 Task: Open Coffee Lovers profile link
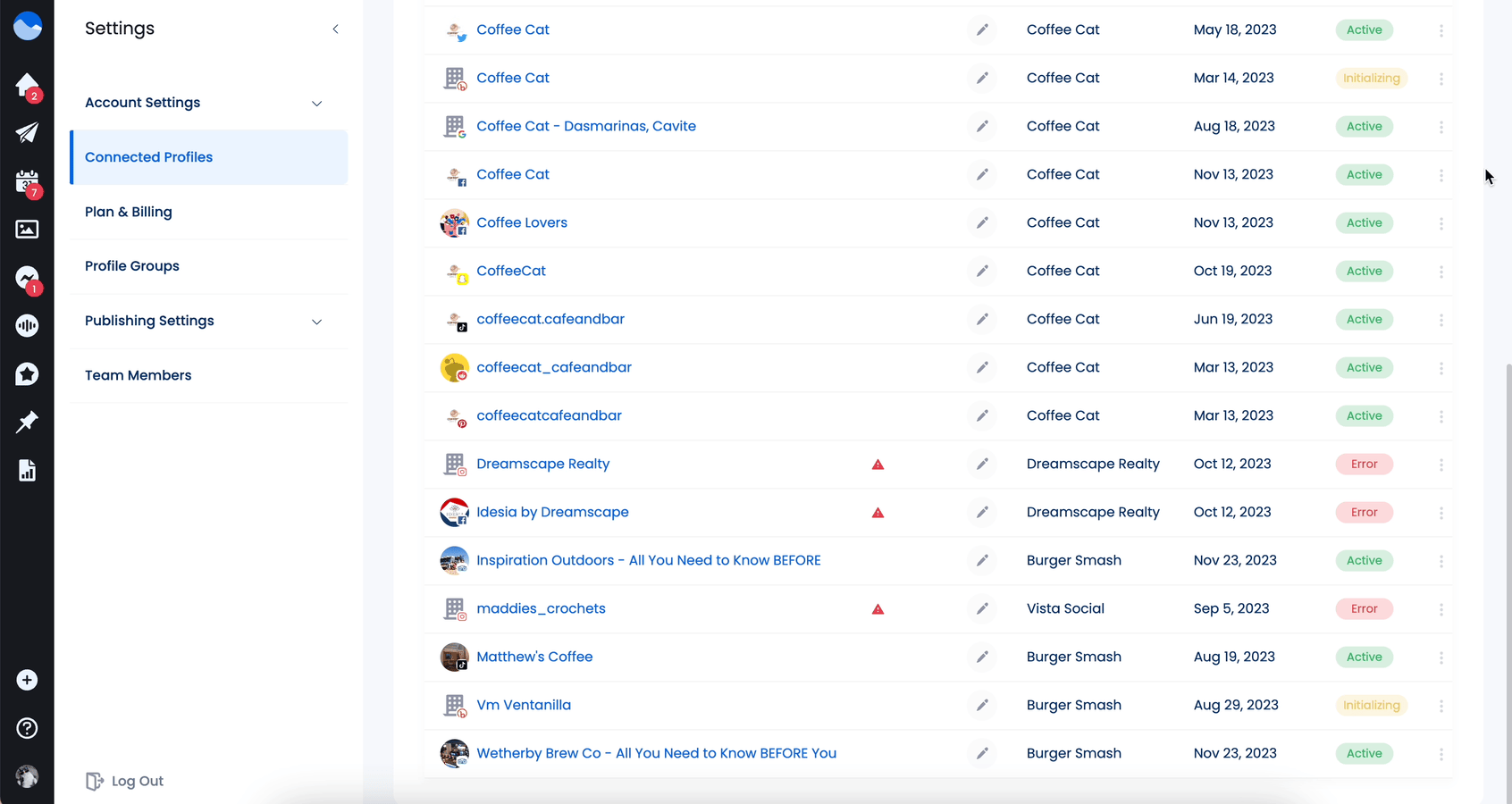pos(522,222)
